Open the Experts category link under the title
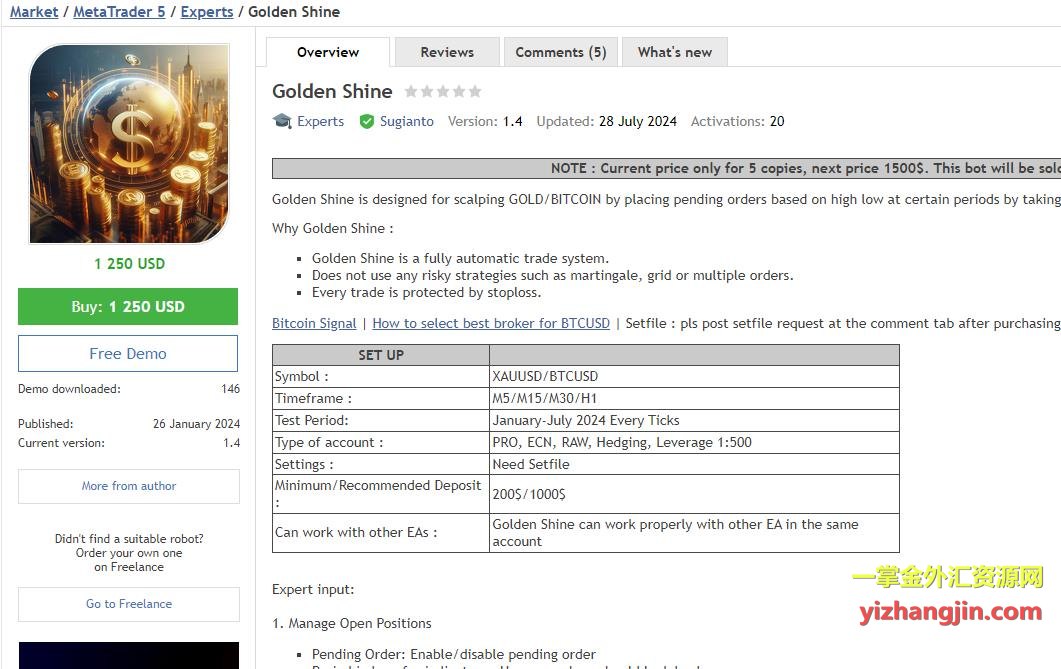The height and width of the screenshot is (669, 1061). tap(320, 122)
